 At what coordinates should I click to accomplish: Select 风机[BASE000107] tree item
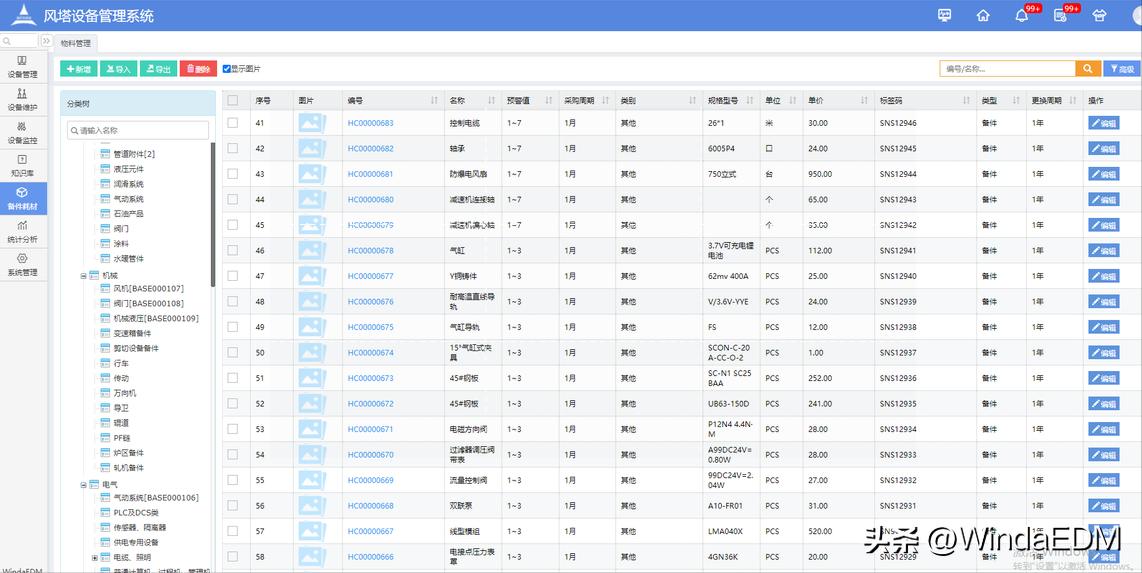(149, 289)
